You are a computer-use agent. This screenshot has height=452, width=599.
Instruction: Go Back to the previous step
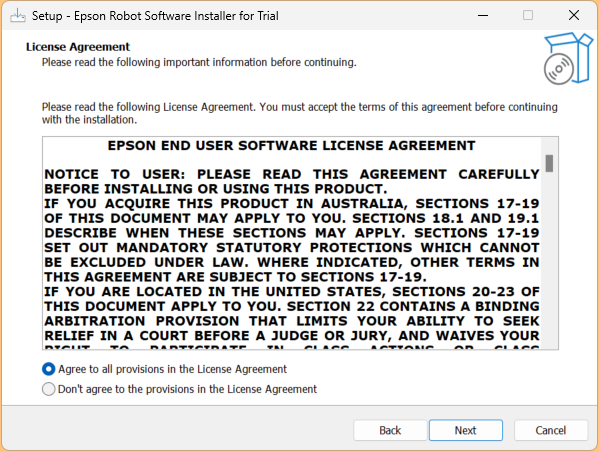click(x=390, y=430)
